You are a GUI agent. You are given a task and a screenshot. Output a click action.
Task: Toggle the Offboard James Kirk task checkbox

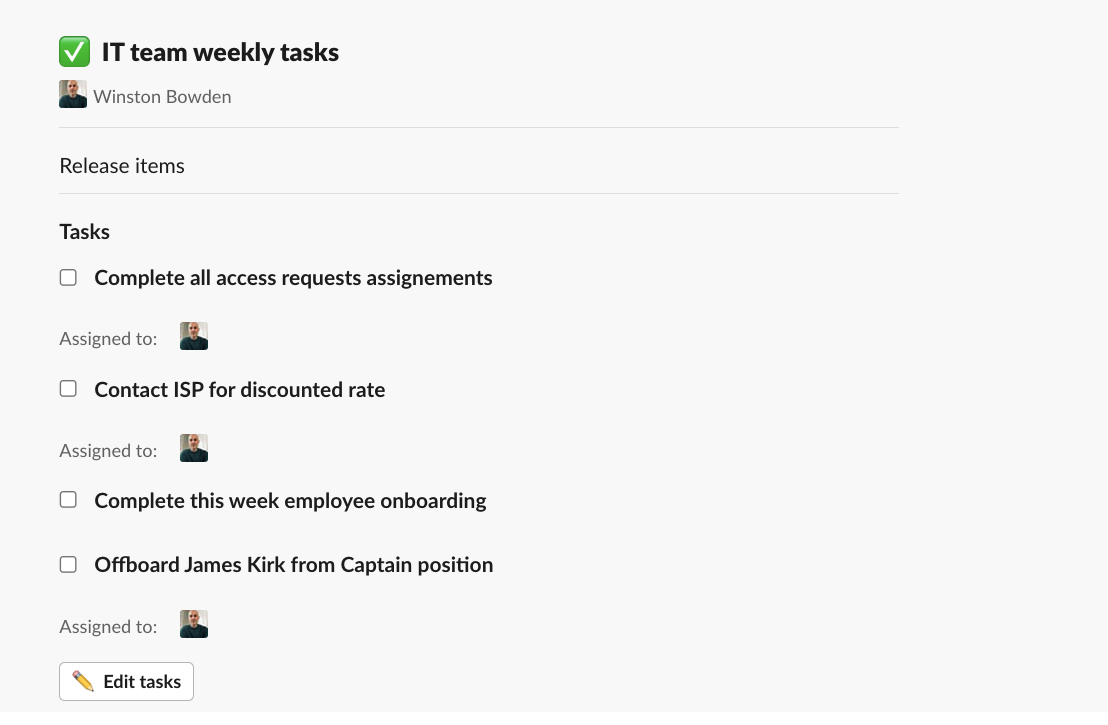[x=68, y=565]
